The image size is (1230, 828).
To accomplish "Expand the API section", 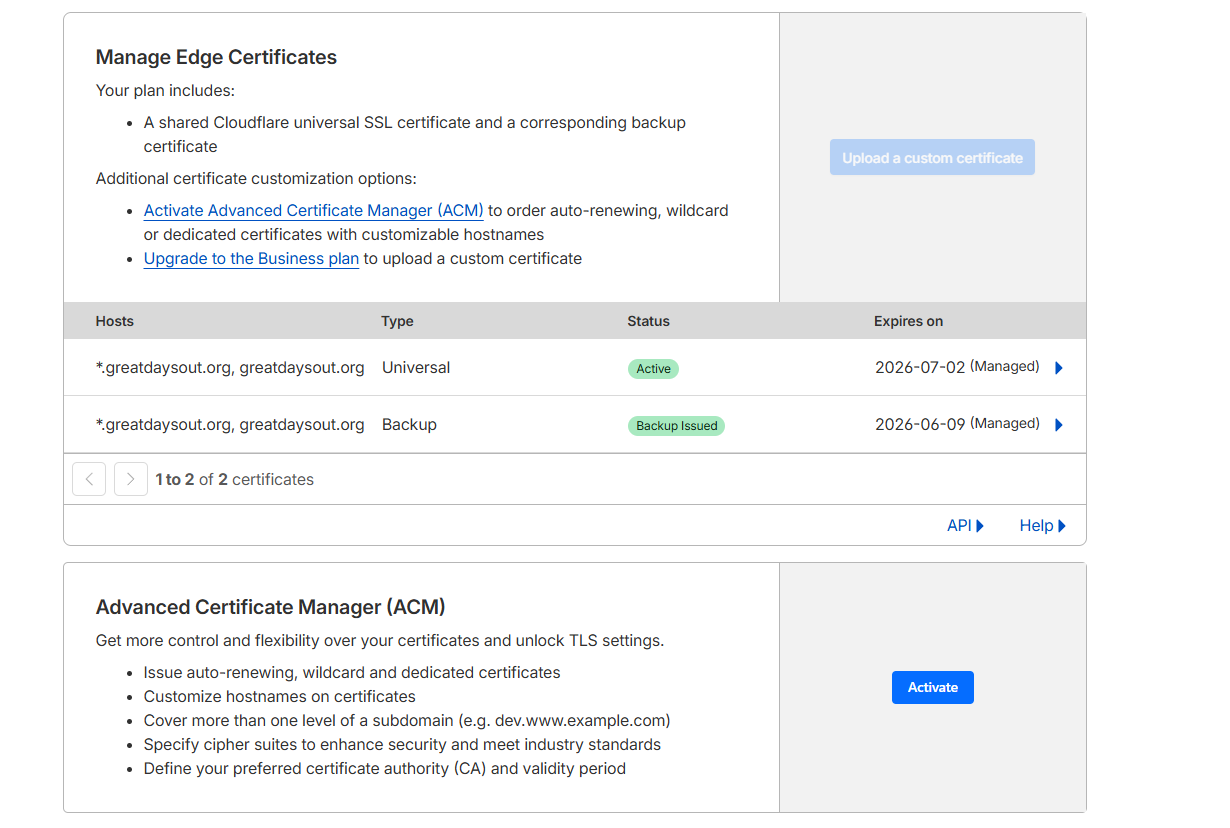I will pyautogui.click(x=965, y=525).
